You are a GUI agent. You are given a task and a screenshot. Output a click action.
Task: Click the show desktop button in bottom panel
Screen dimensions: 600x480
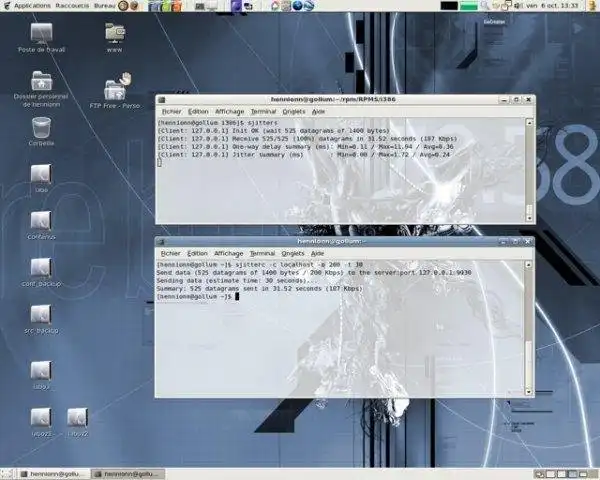coord(7,474)
